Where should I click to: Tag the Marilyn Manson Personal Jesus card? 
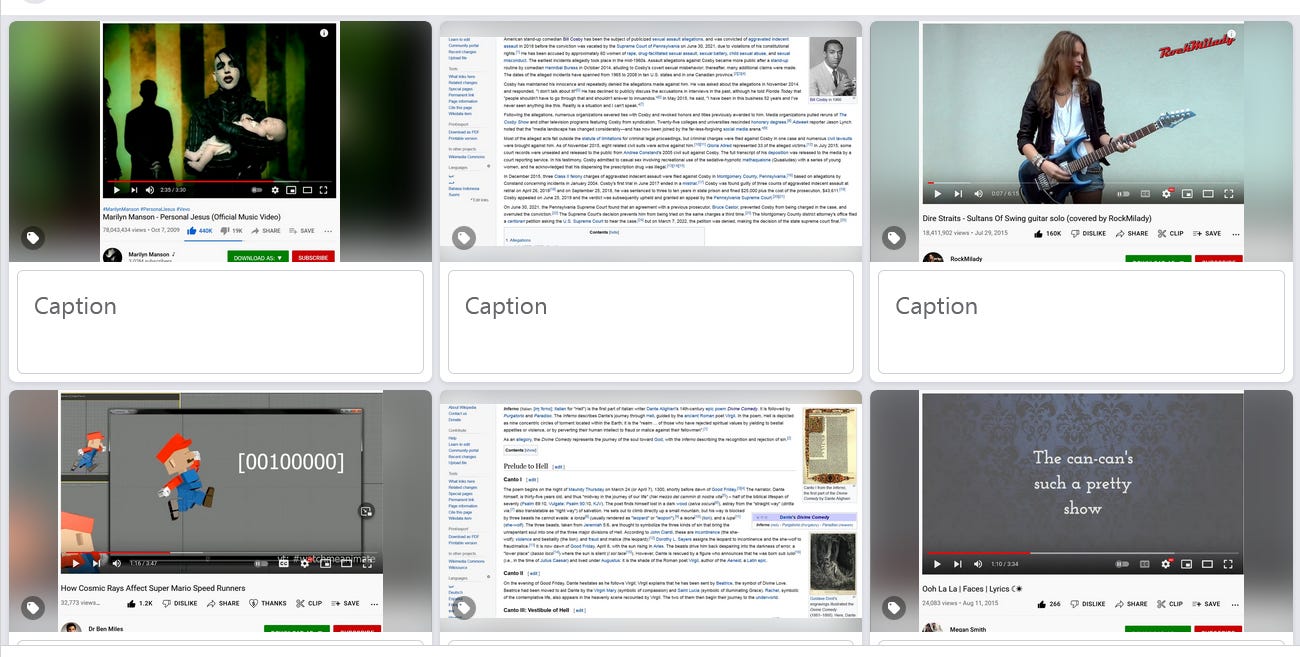[x=33, y=238]
